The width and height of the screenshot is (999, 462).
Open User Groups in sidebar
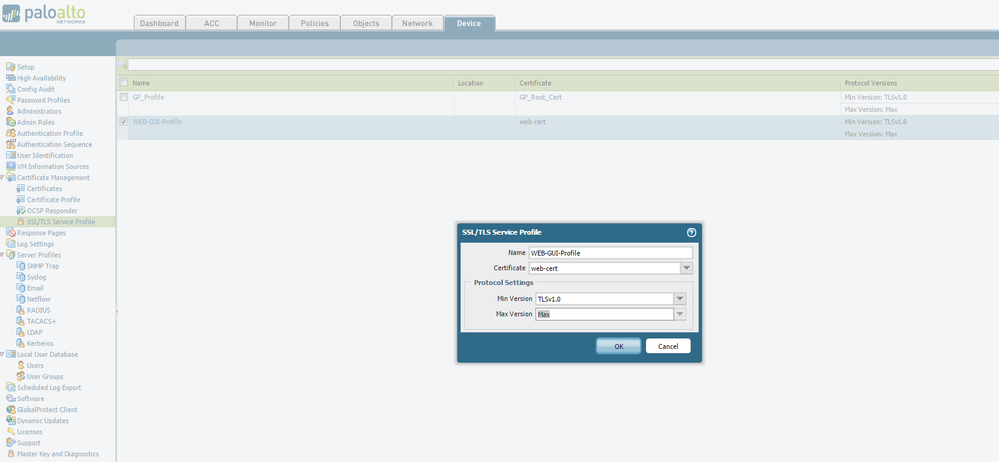tap(45, 377)
